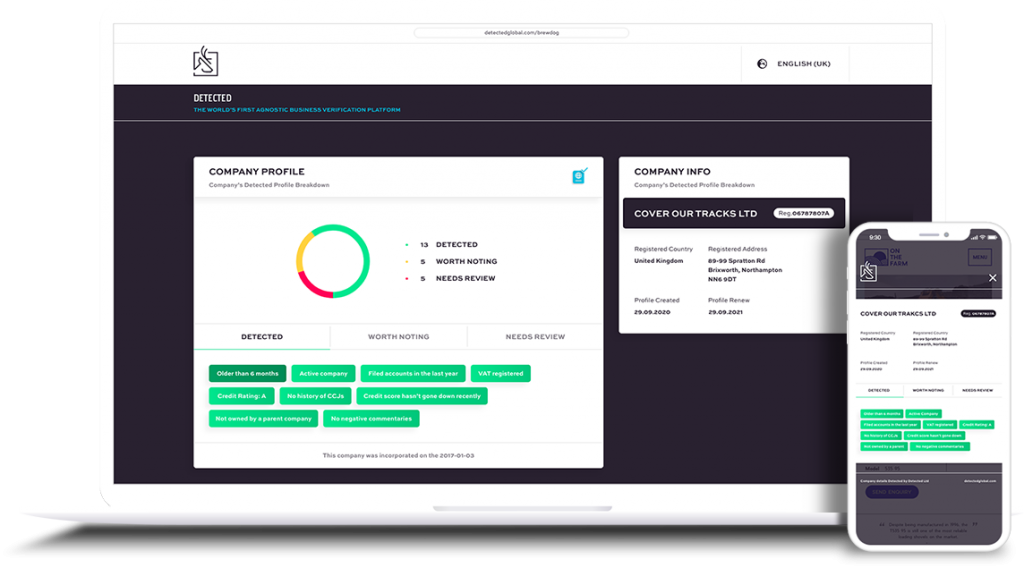Click the 'VAT registered' tag on phone
This screenshot has width=1024, height=568.
point(940,424)
